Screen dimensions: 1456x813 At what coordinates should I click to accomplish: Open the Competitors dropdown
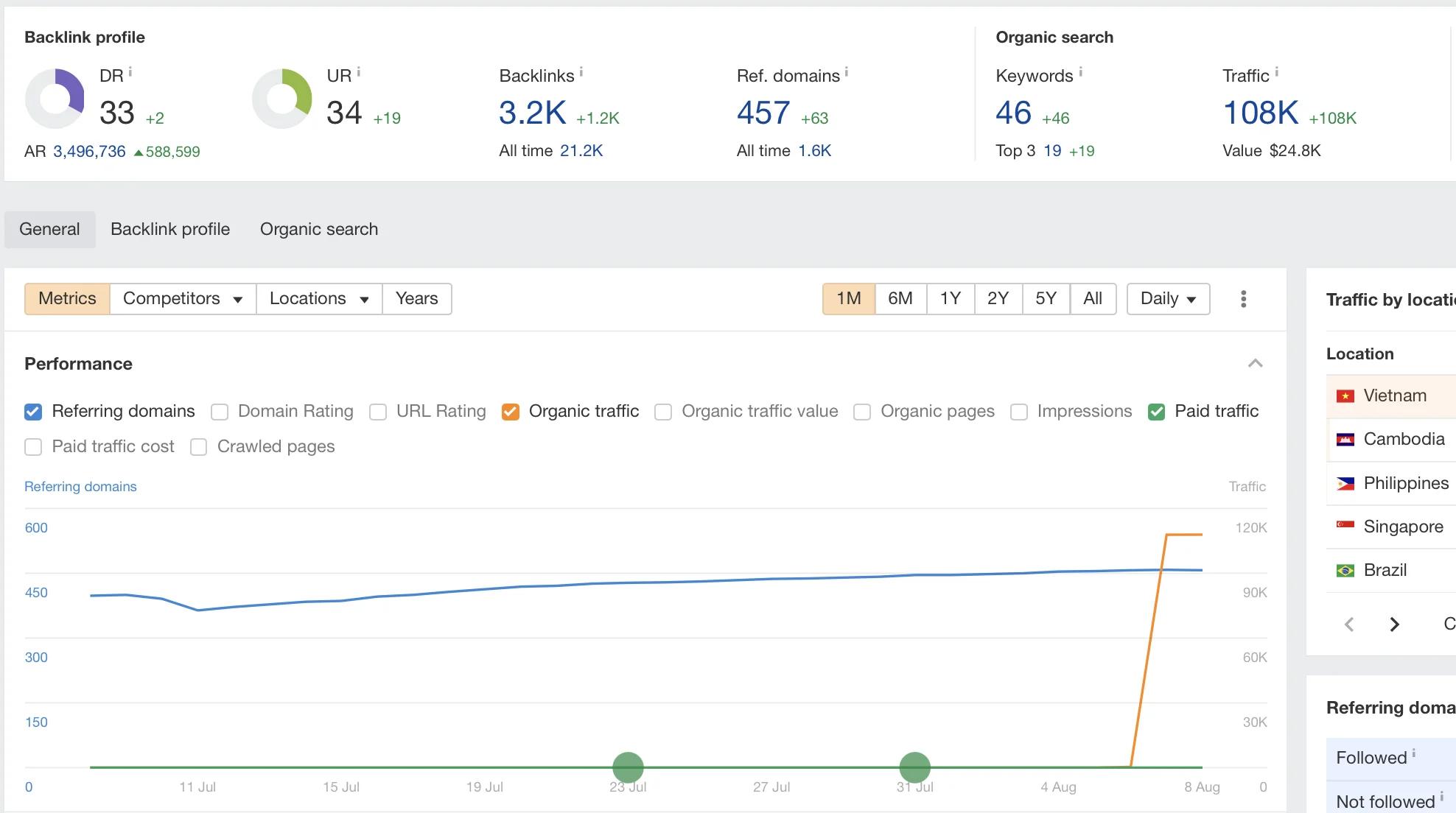tap(183, 299)
